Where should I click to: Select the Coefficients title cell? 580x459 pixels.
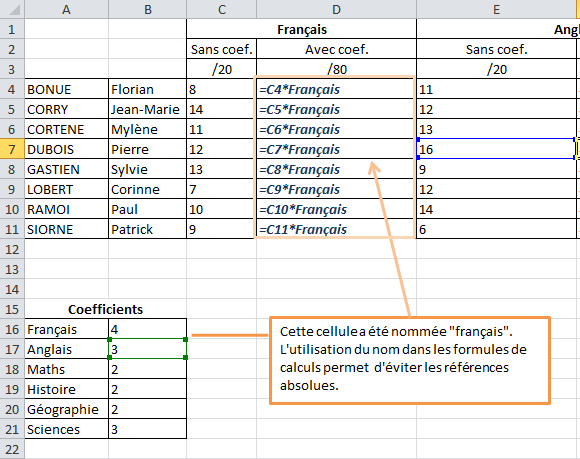[105, 309]
